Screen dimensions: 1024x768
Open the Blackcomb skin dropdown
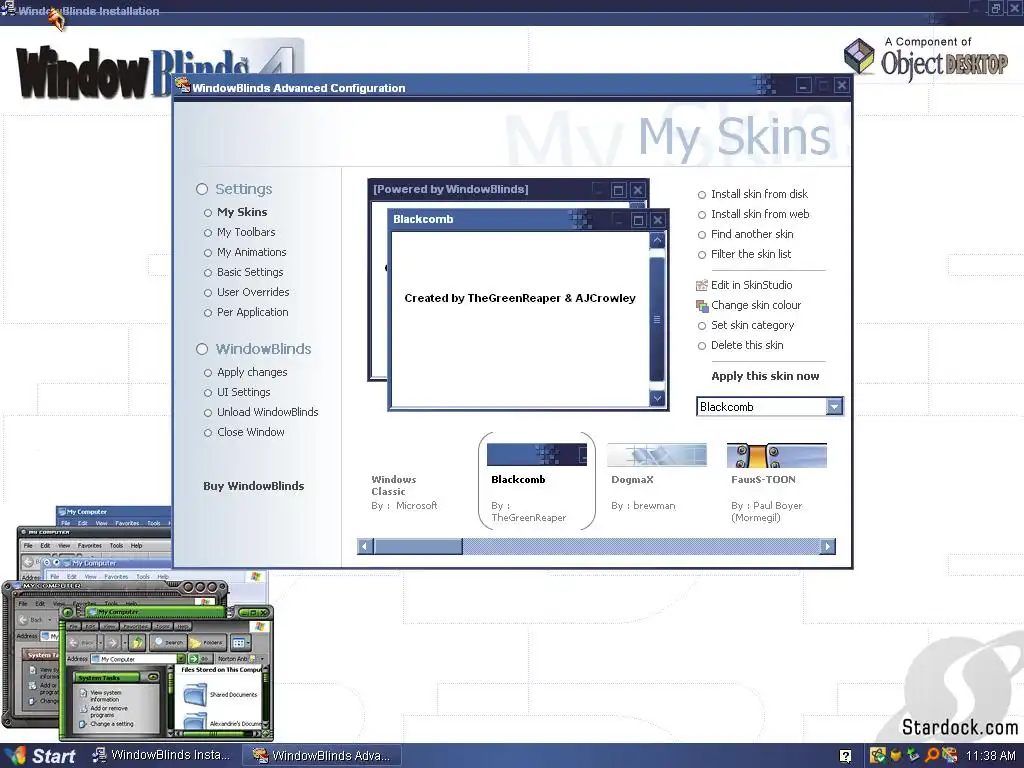point(834,407)
